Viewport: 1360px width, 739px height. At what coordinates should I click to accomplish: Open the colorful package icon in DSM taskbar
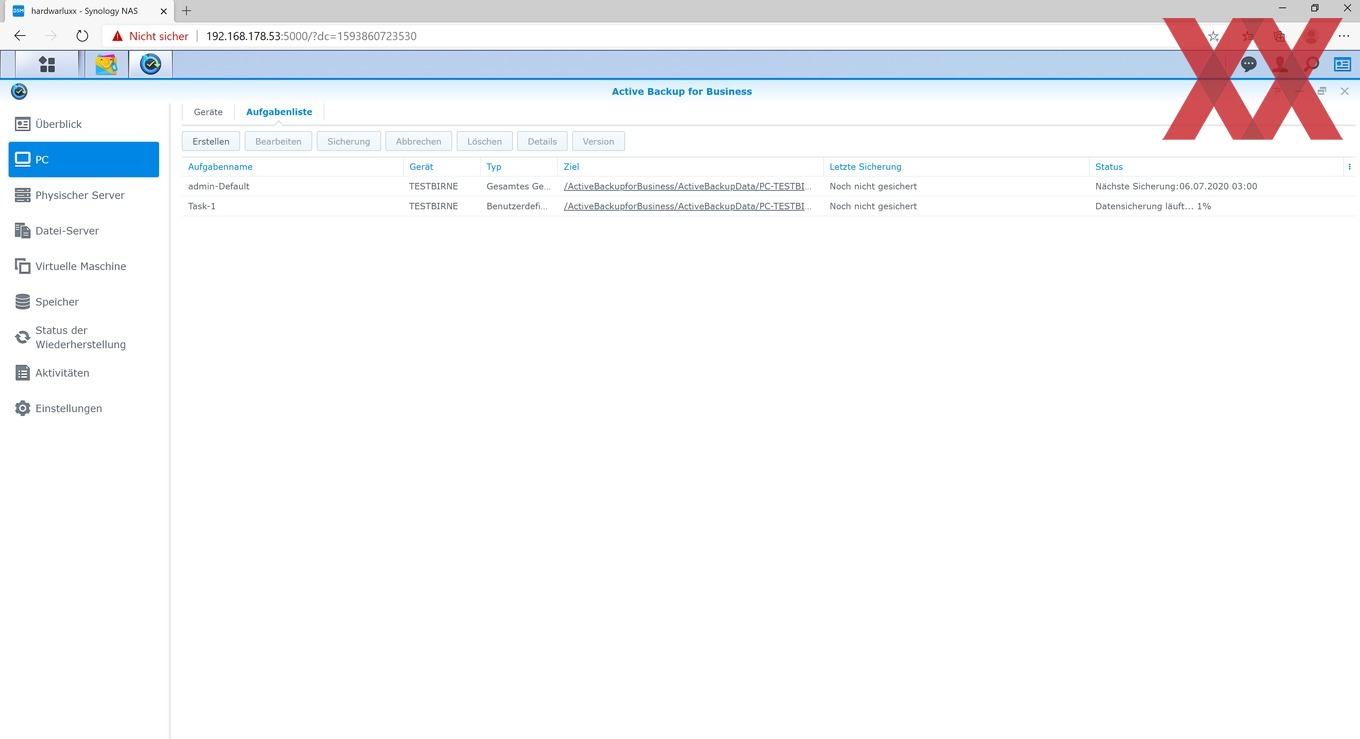(x=106, y=65)
